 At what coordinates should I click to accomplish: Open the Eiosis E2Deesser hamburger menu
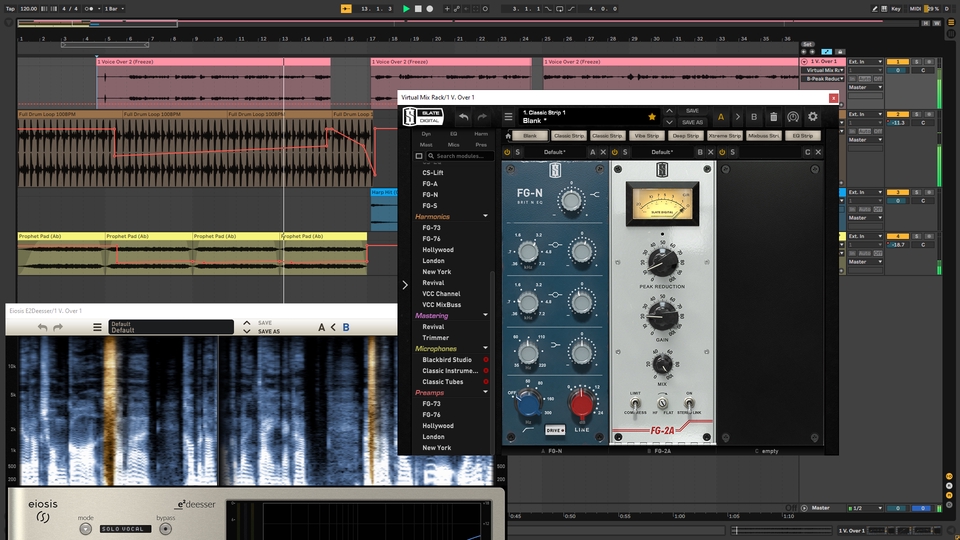pyautogui.click(x=97, y=328)
